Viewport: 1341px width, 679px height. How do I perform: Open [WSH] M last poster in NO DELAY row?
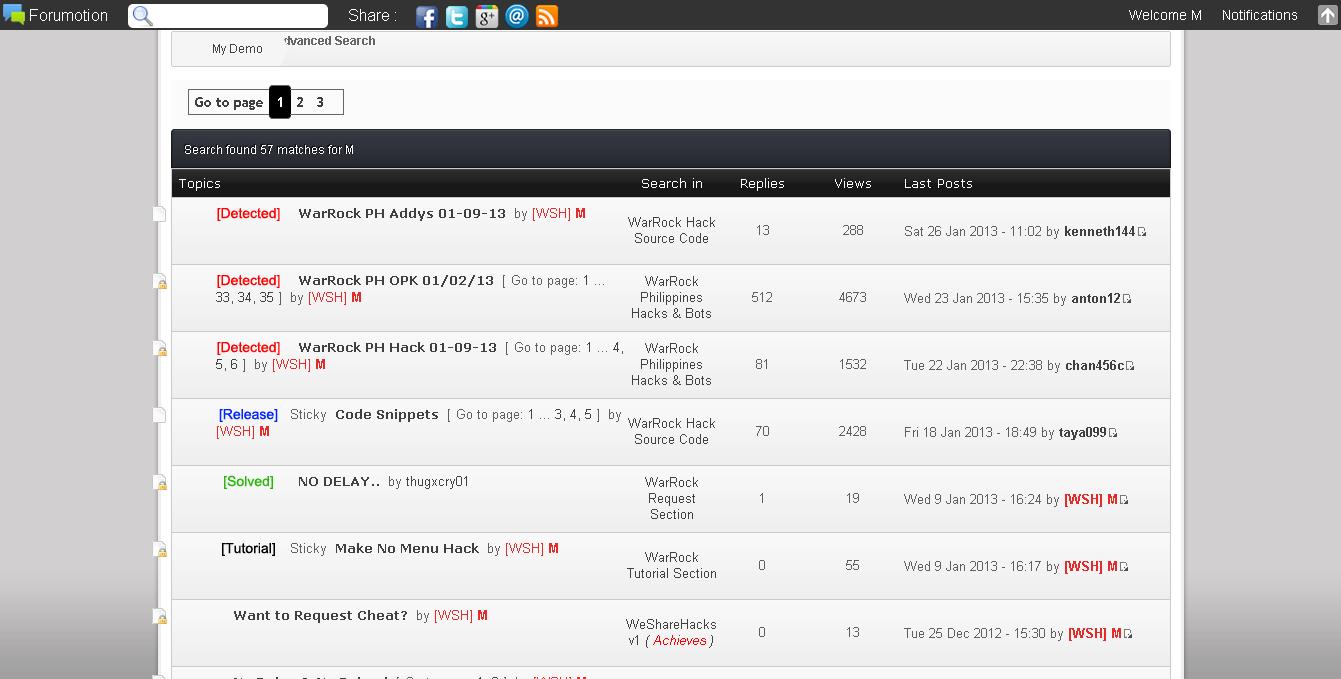(x=1091, y=500)
